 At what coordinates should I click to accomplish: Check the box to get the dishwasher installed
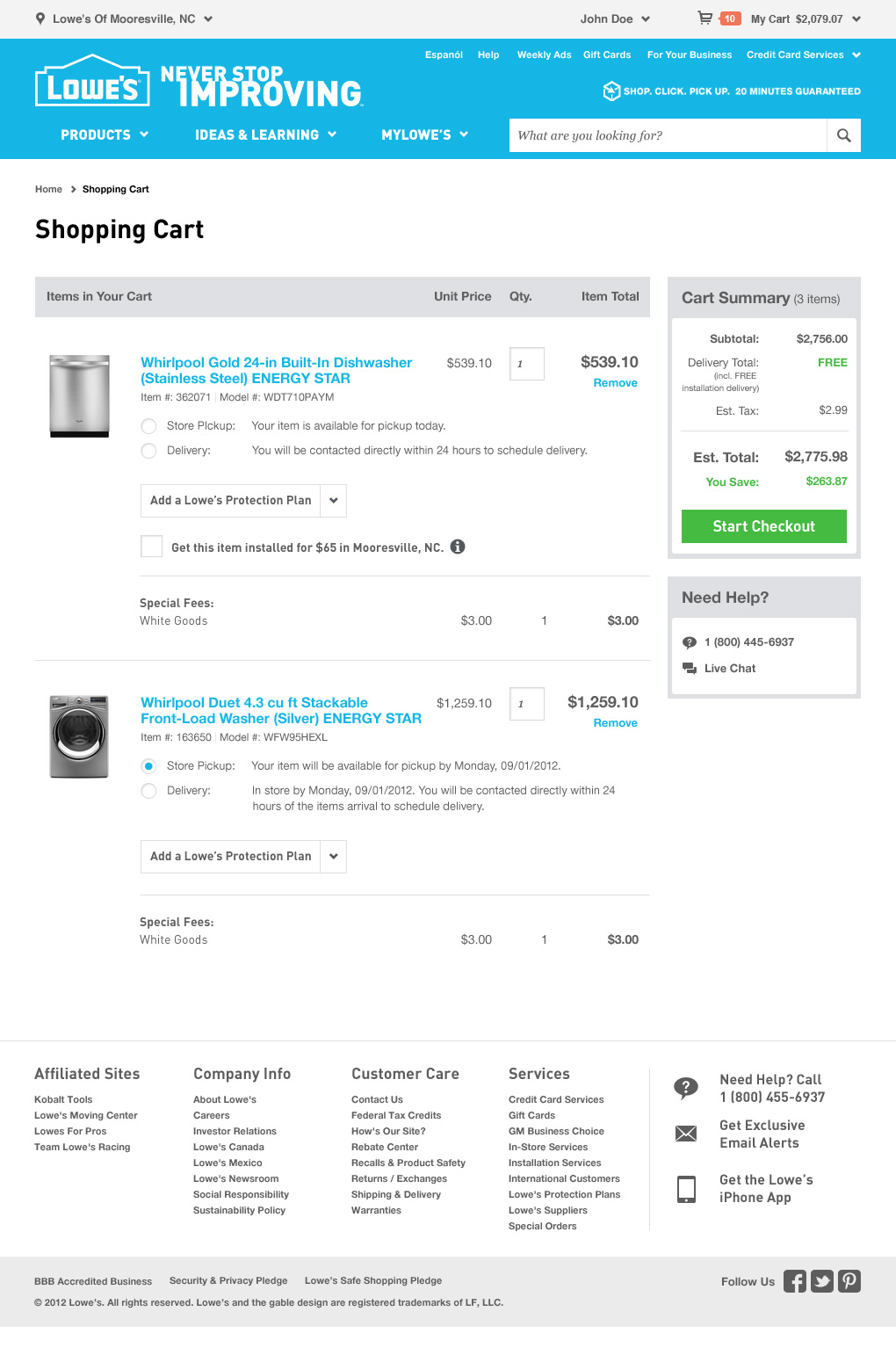[x=150, y=546]
